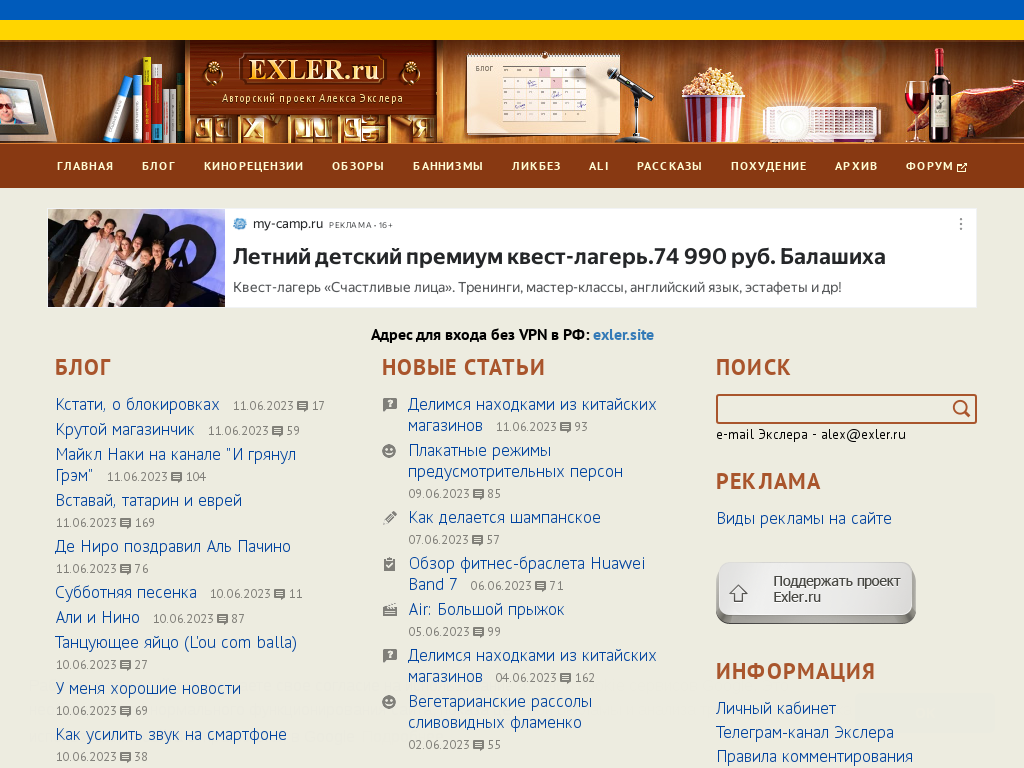
Task: Click the popcorn bucket icon
Action: (x=712, y=105)
